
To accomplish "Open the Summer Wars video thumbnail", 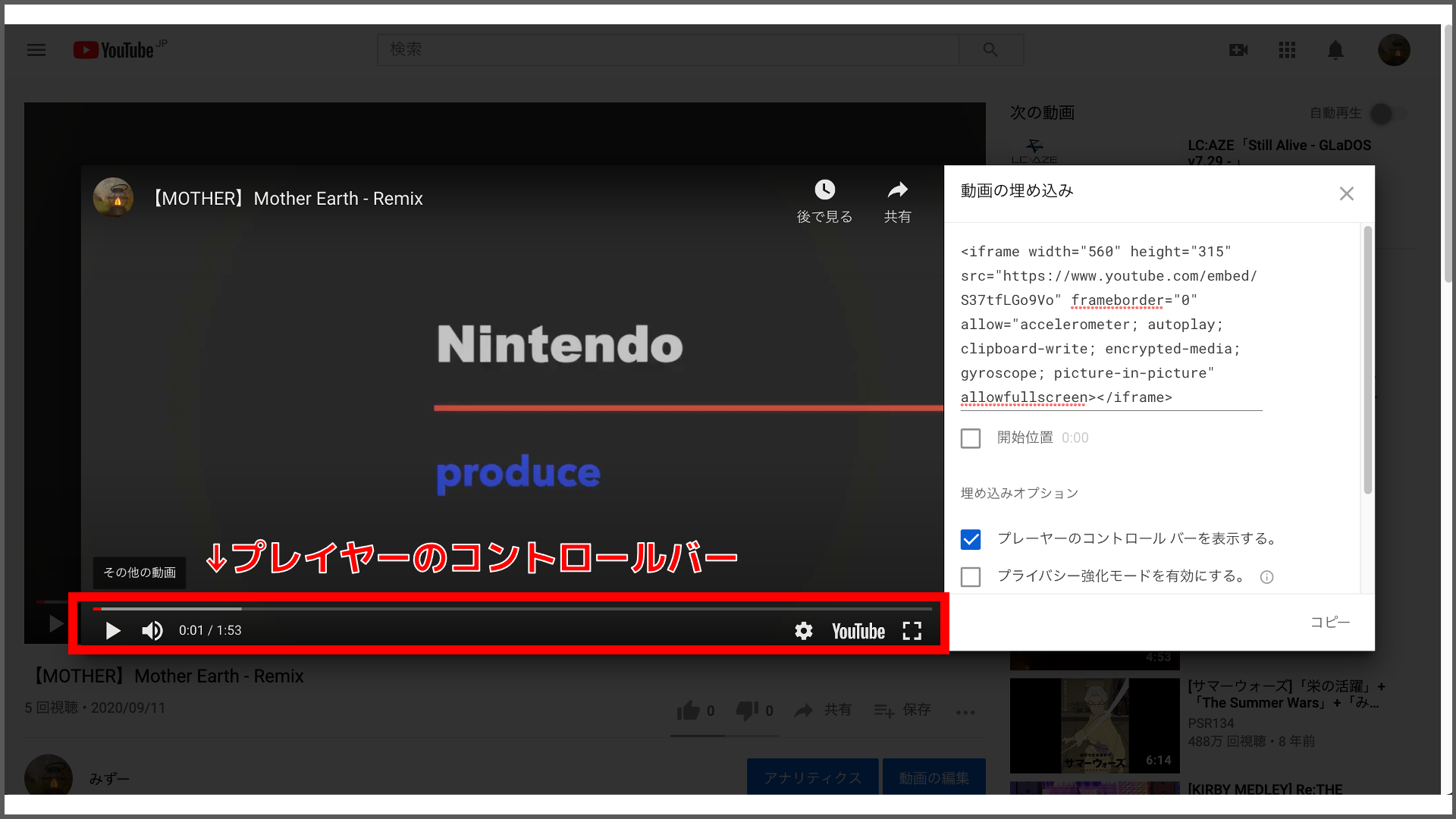I will pyautogui.click(x=1095, y=726).
